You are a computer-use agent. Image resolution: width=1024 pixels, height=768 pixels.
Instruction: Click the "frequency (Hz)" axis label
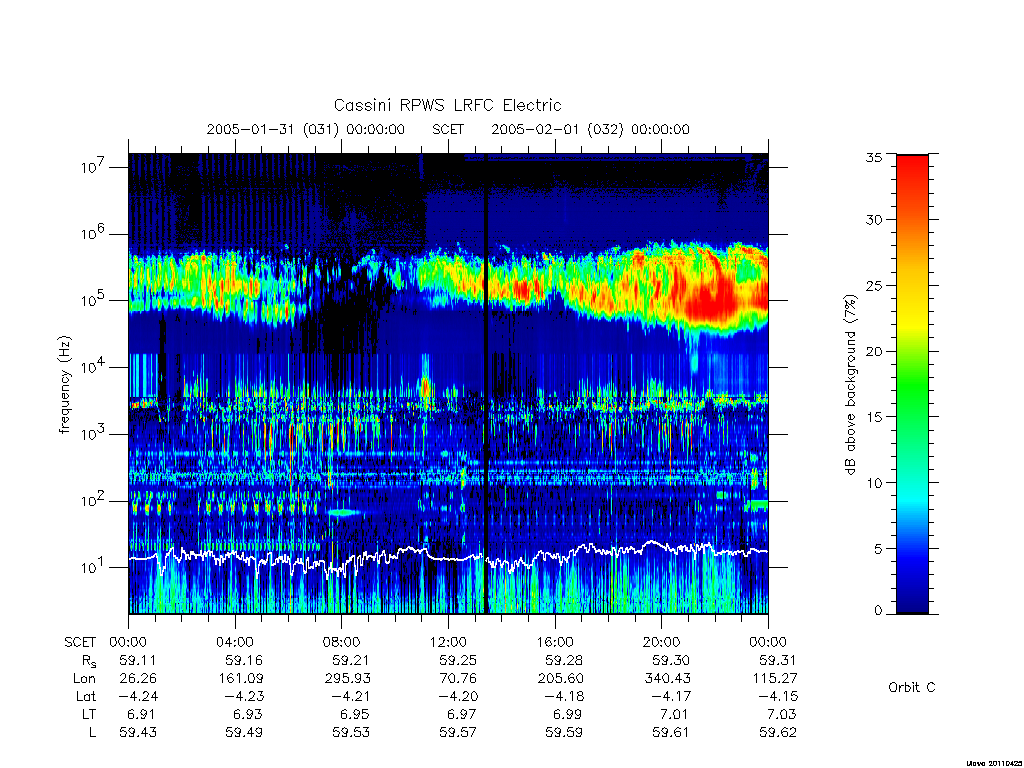click(x=64, y=385)
